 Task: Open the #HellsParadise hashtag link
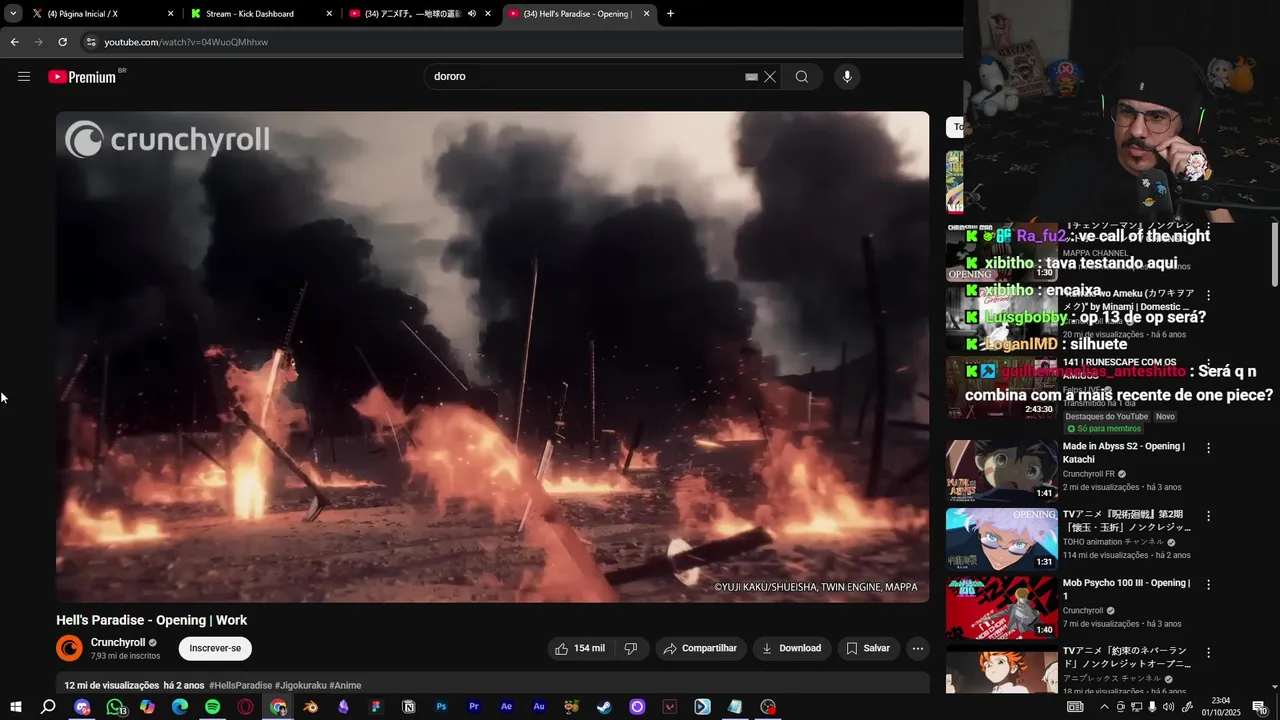tap(240, 686)
